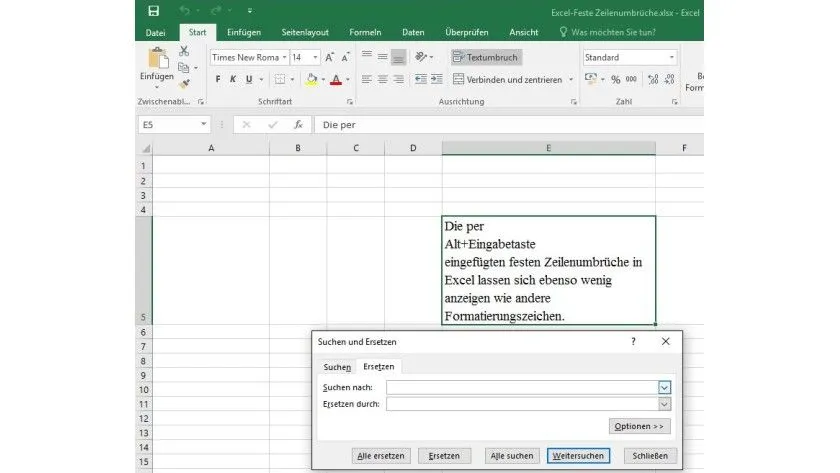Click the Alle suchen button
The width and height of the screenshot is (840, 473).
coord(512,456)
